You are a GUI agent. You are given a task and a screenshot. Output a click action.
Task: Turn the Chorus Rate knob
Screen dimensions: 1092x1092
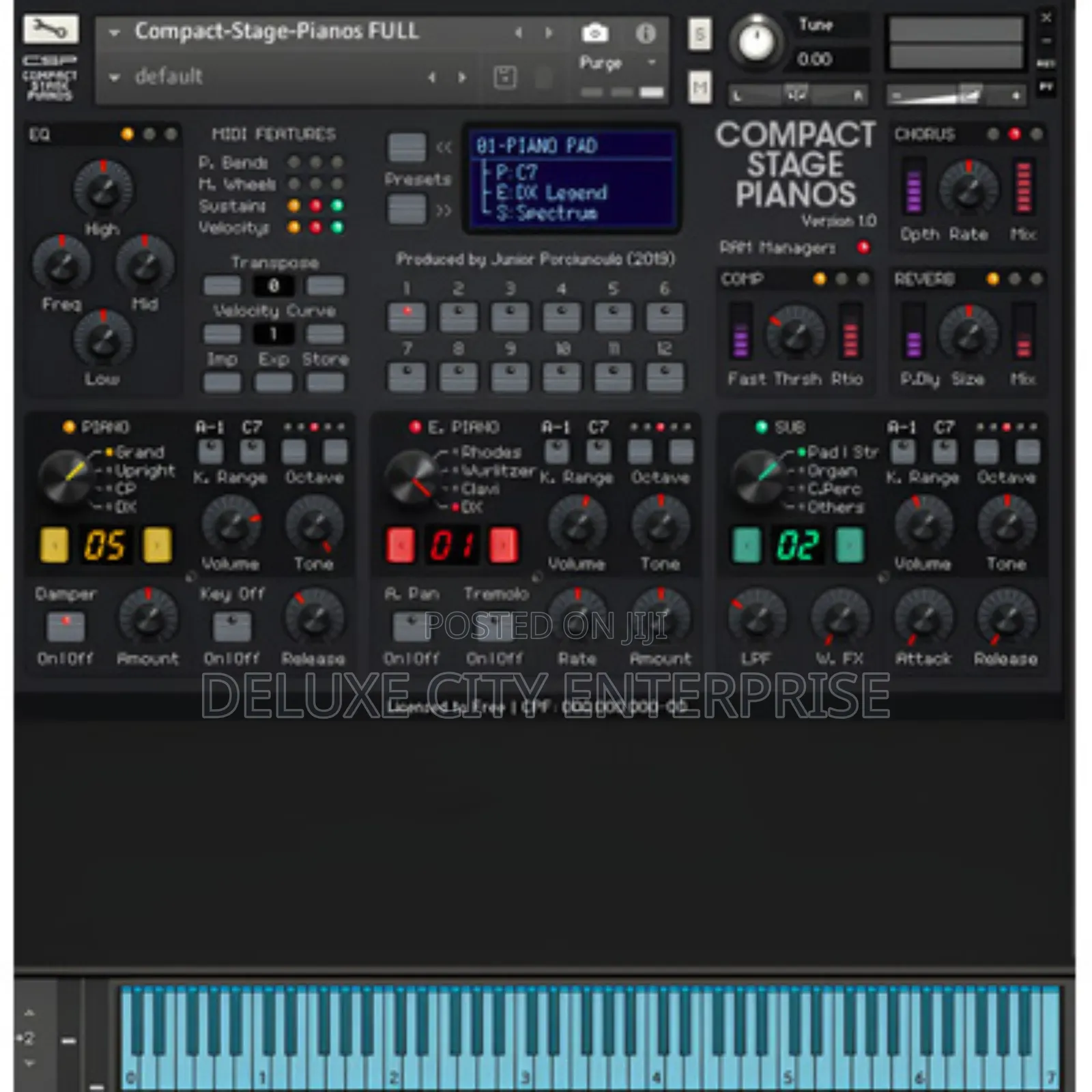click(x=968, y=189)
